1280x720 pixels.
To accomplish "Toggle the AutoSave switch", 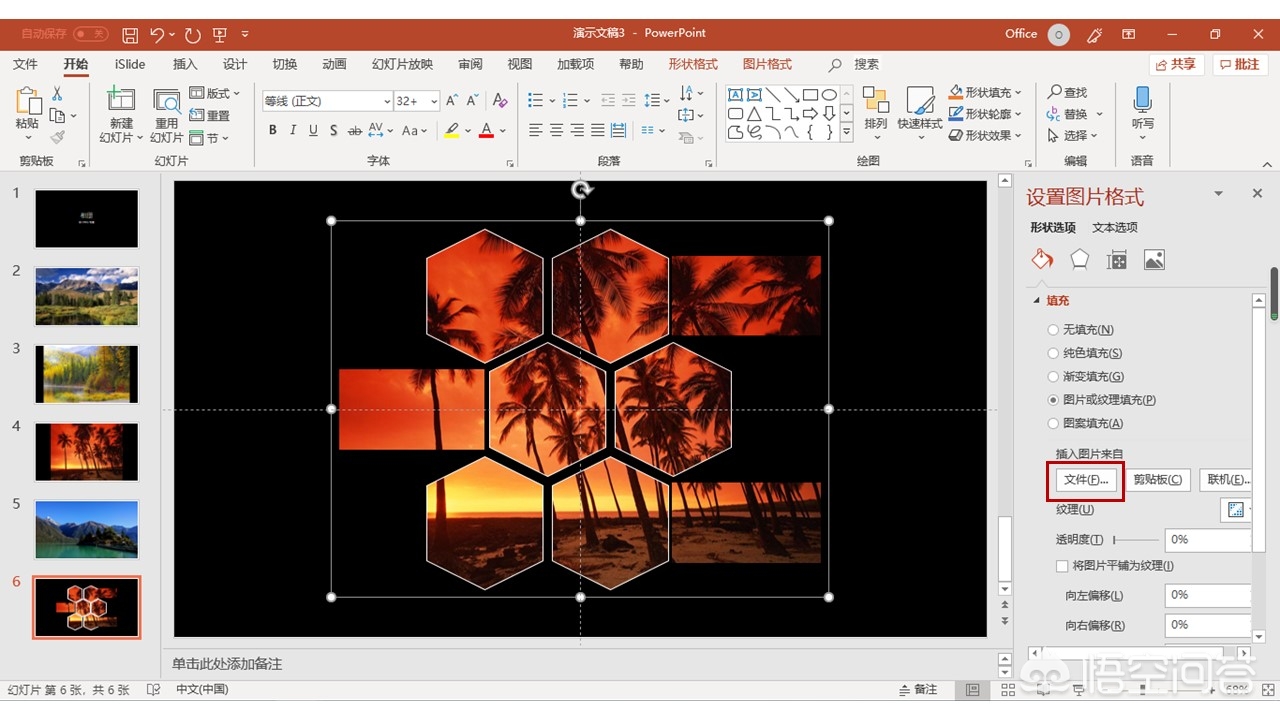I will 90,34.
